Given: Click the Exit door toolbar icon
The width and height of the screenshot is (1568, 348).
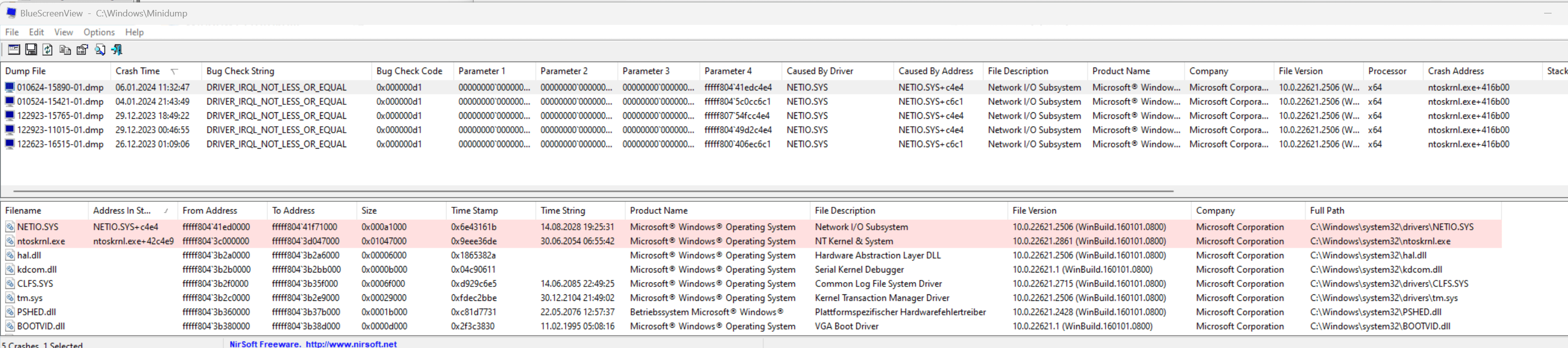Looking at the screenshot, I should click(x=117, y=50).
